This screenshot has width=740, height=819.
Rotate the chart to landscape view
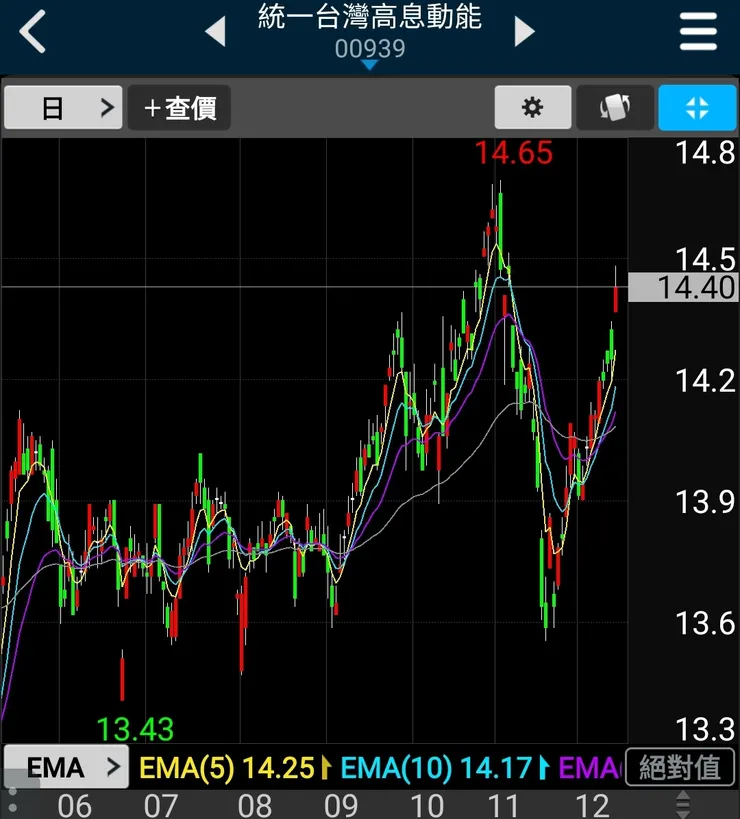[615, 108]
